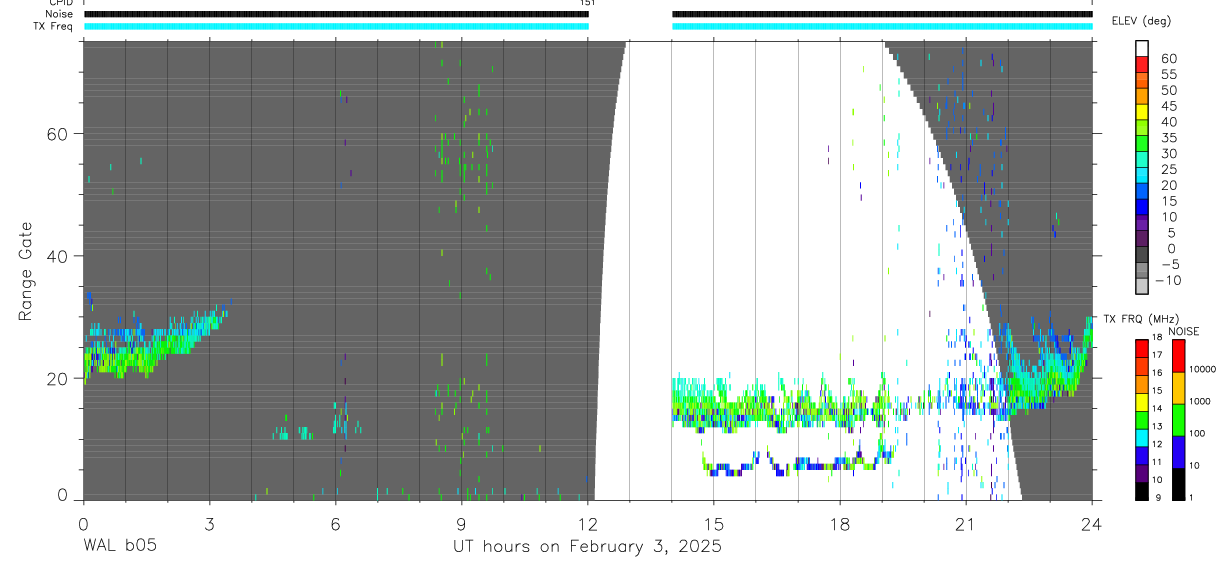The image size is (1228, 567).
Task: Pick the green 100–1000 NOISE swatch
Action: 1178,419
